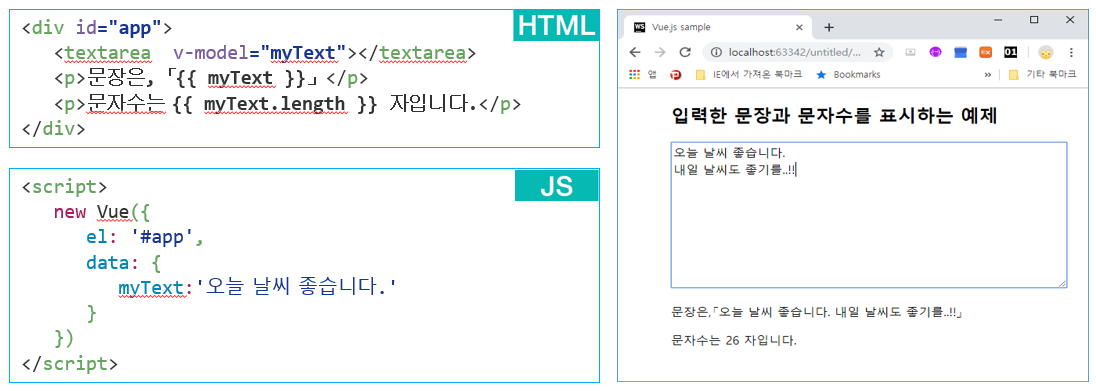Click the code line el: '#app',
1096x391 pixels.
(145, 237)
